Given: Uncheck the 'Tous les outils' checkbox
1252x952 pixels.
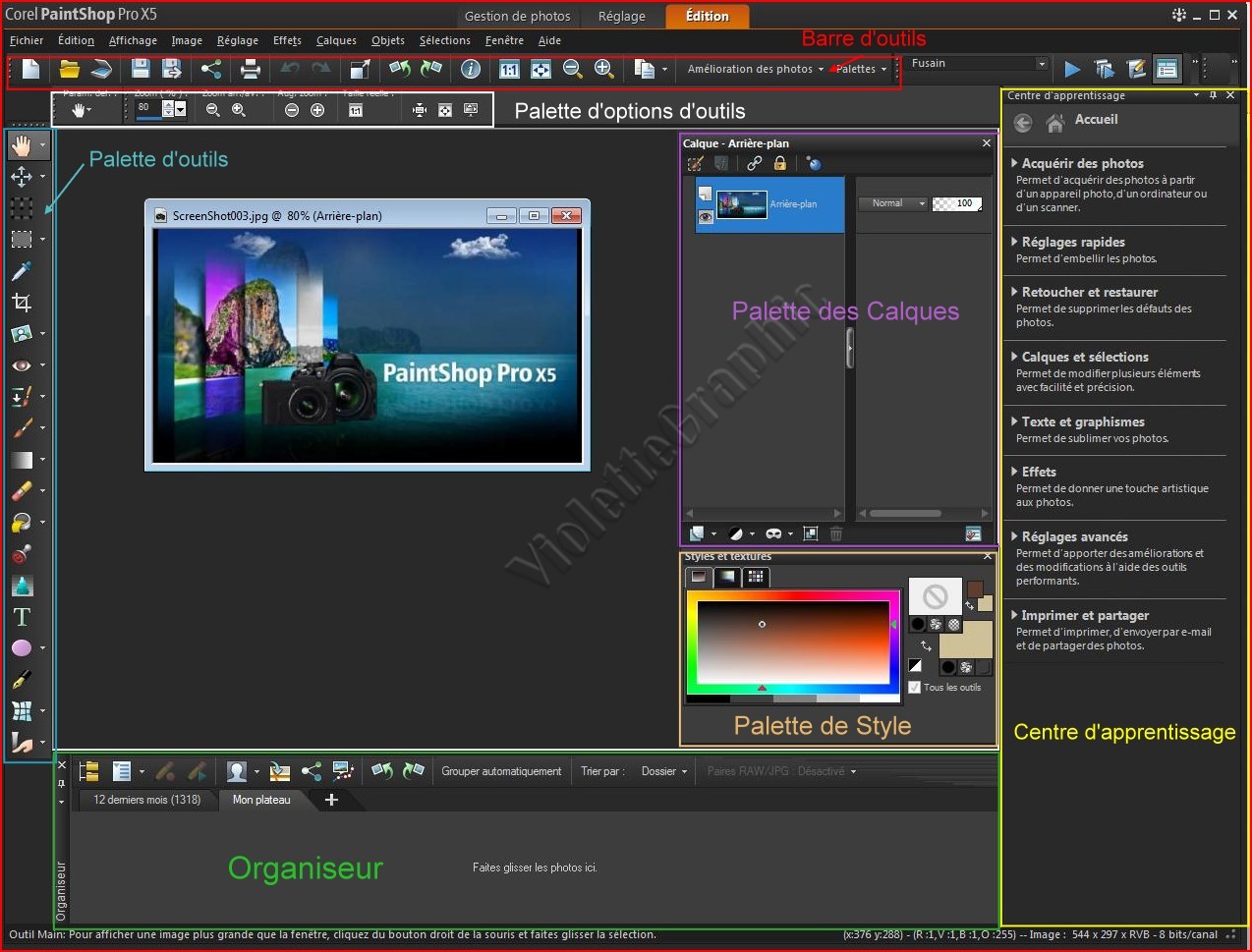Looking at the screenshot, I should (915, 688).
